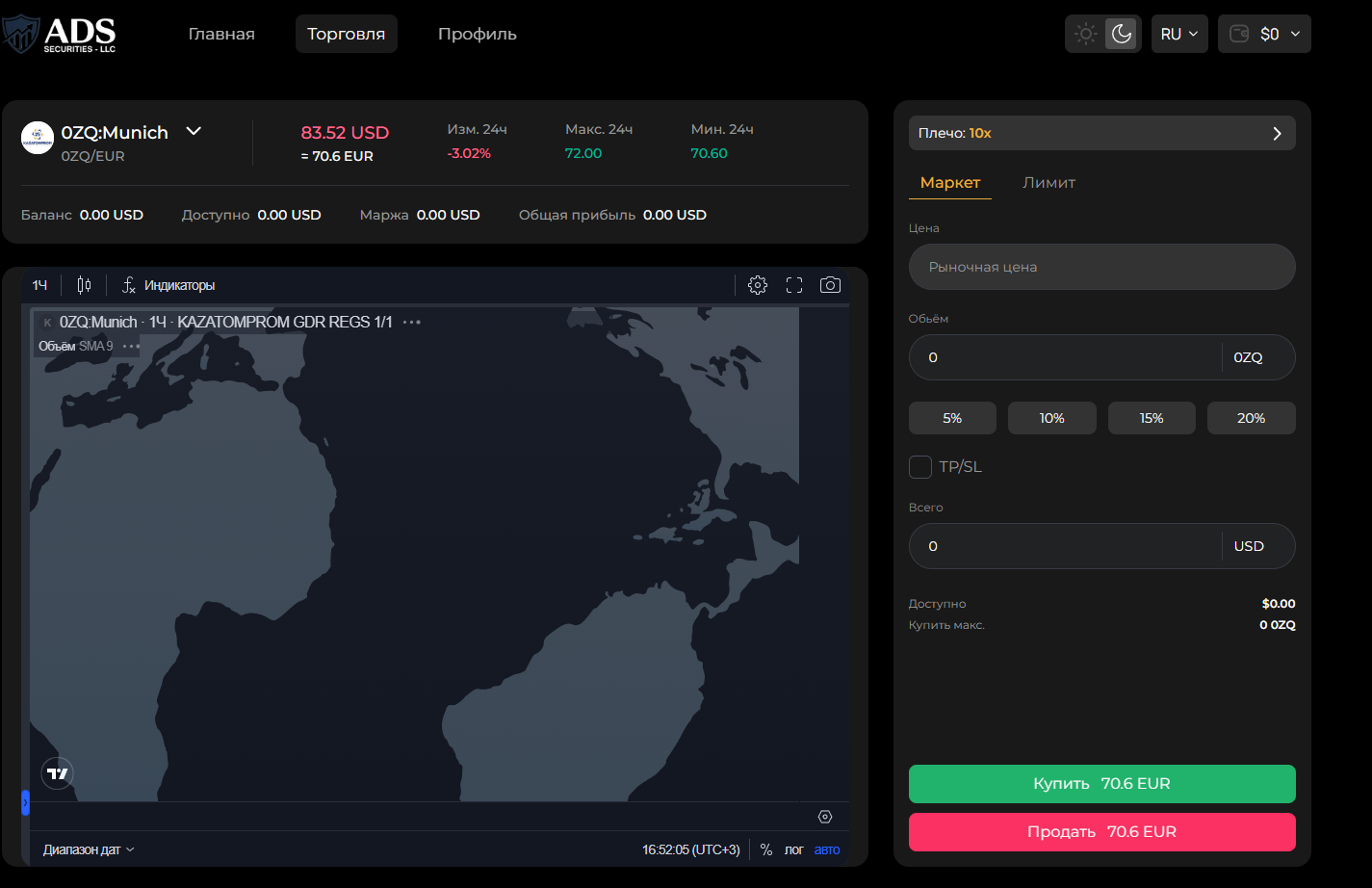1372x888 pixels.
Task: Switch to dark theme moon icon
Action: [x=1122, y=34]
